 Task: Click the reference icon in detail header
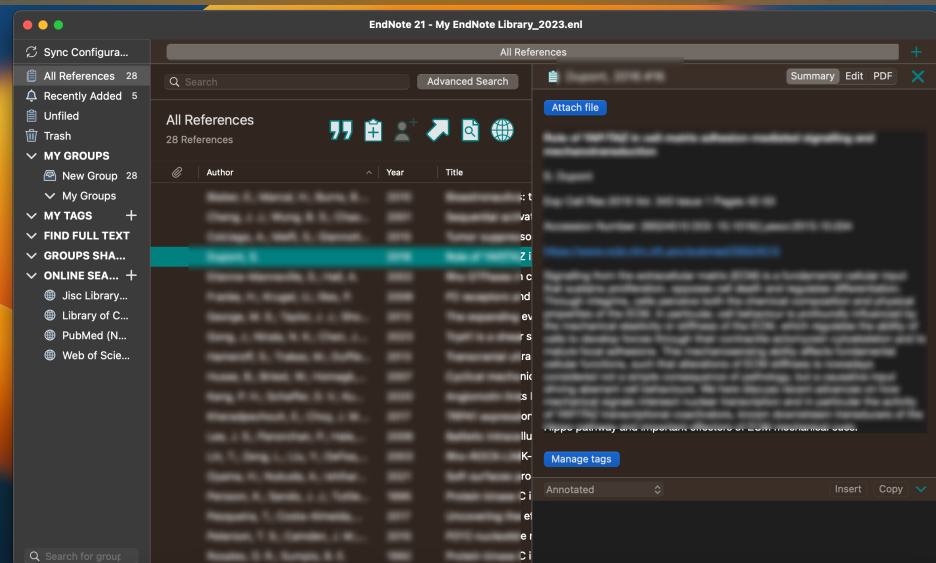(553, 76)
